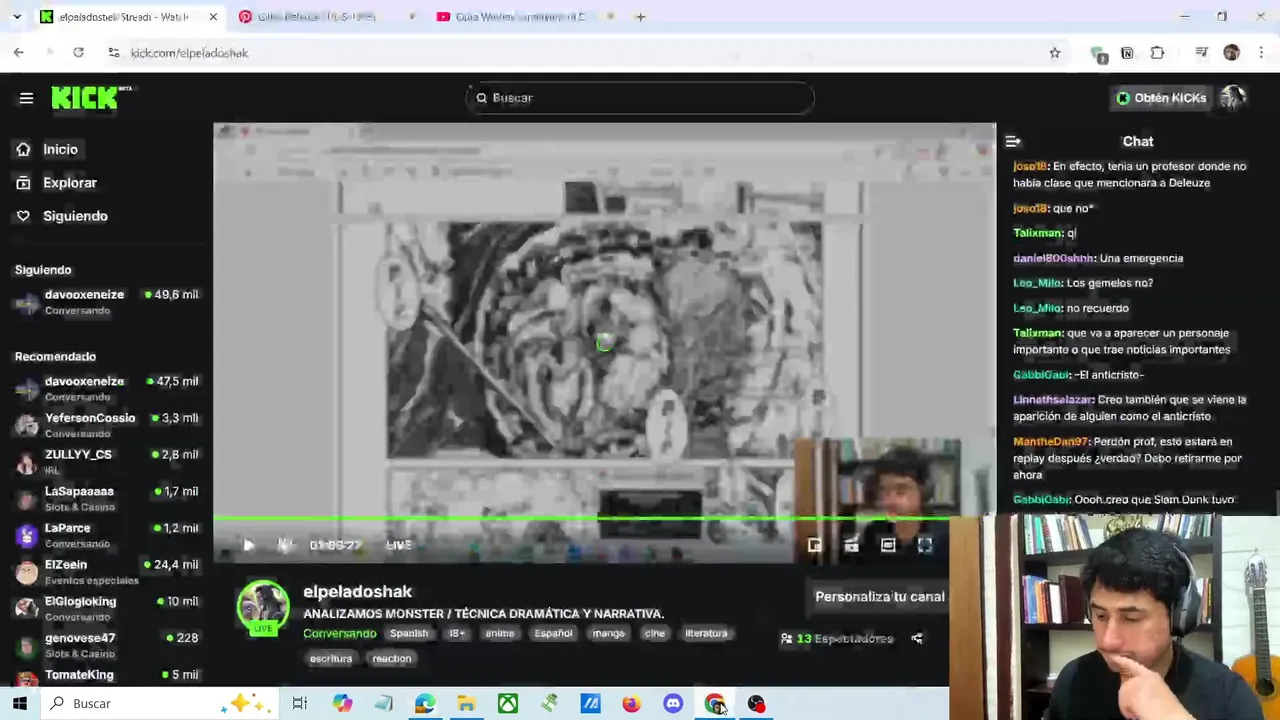Seek on the green video progress bar
This screenshot has width=1280, height=720.
580,518
